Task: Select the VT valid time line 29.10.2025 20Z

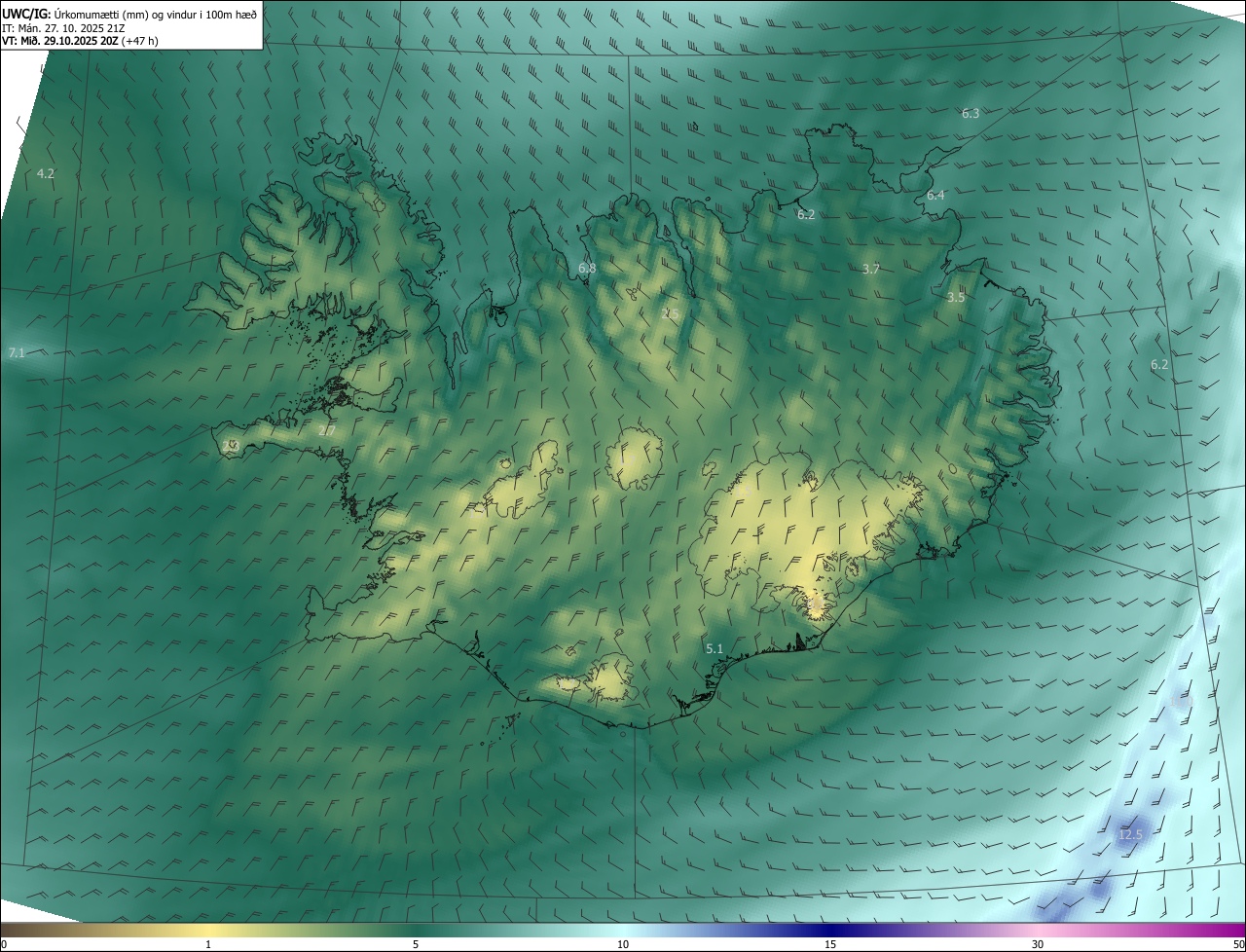Action: click(x=80, y=41)
